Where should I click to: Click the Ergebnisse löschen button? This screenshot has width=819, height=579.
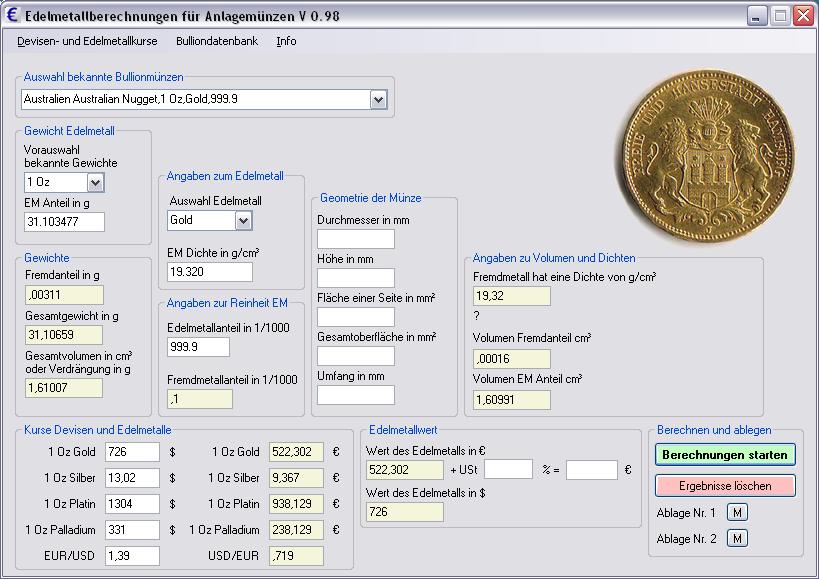coord(725,485)
